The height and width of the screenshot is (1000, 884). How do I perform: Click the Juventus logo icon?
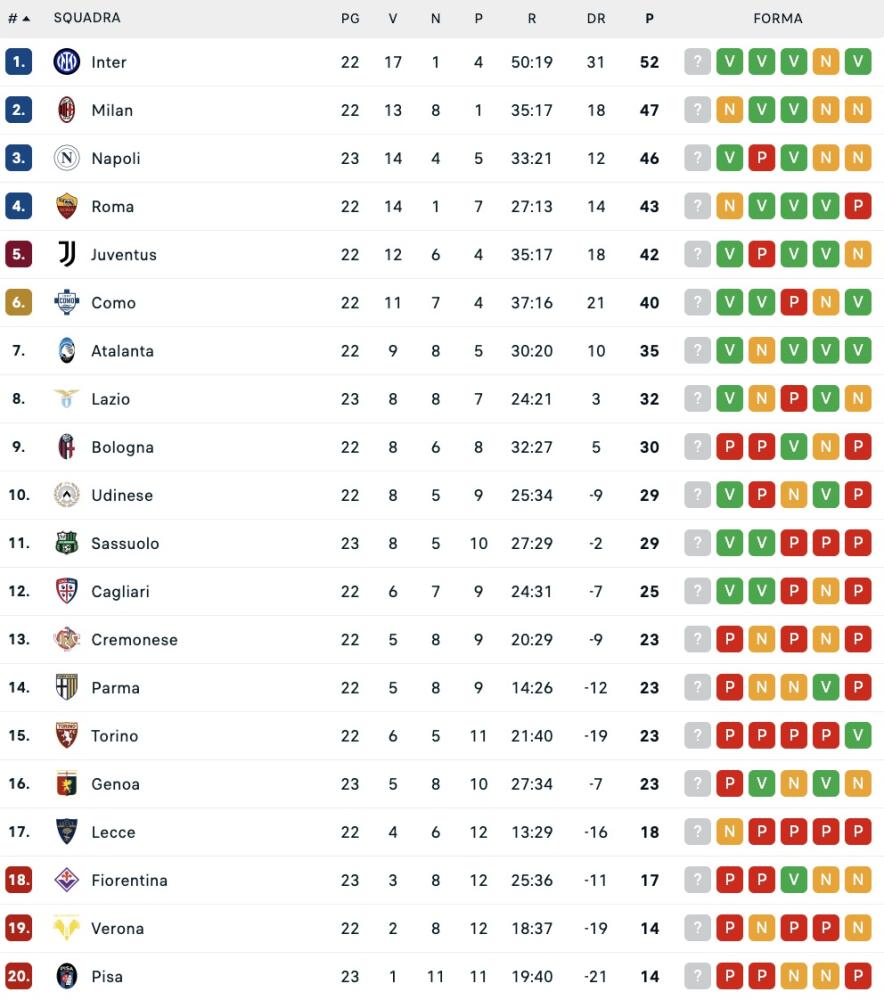(x=66, y=254)
